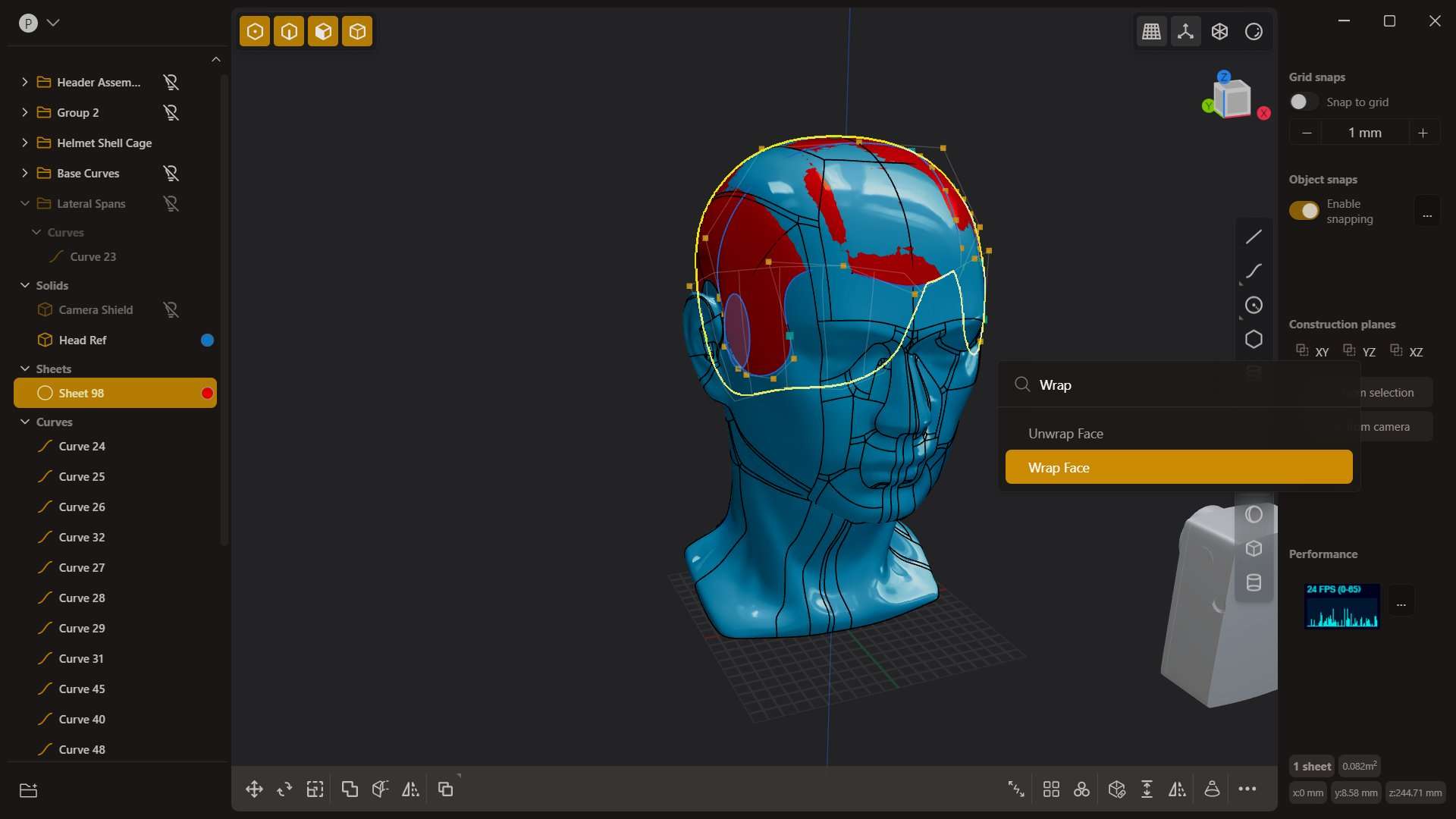The width and height of the screenshot is (1456, 819).
Task: Click the blue dot on Head Ref
Action: pos(207,340)
